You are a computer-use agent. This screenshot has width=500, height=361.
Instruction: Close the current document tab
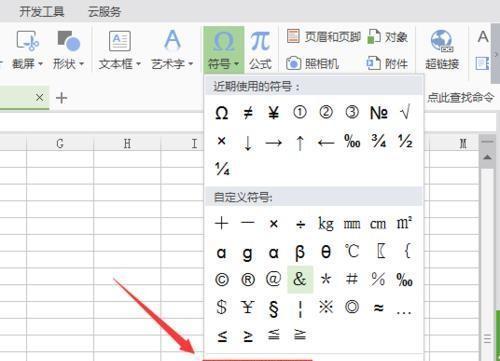coord(39,98)
